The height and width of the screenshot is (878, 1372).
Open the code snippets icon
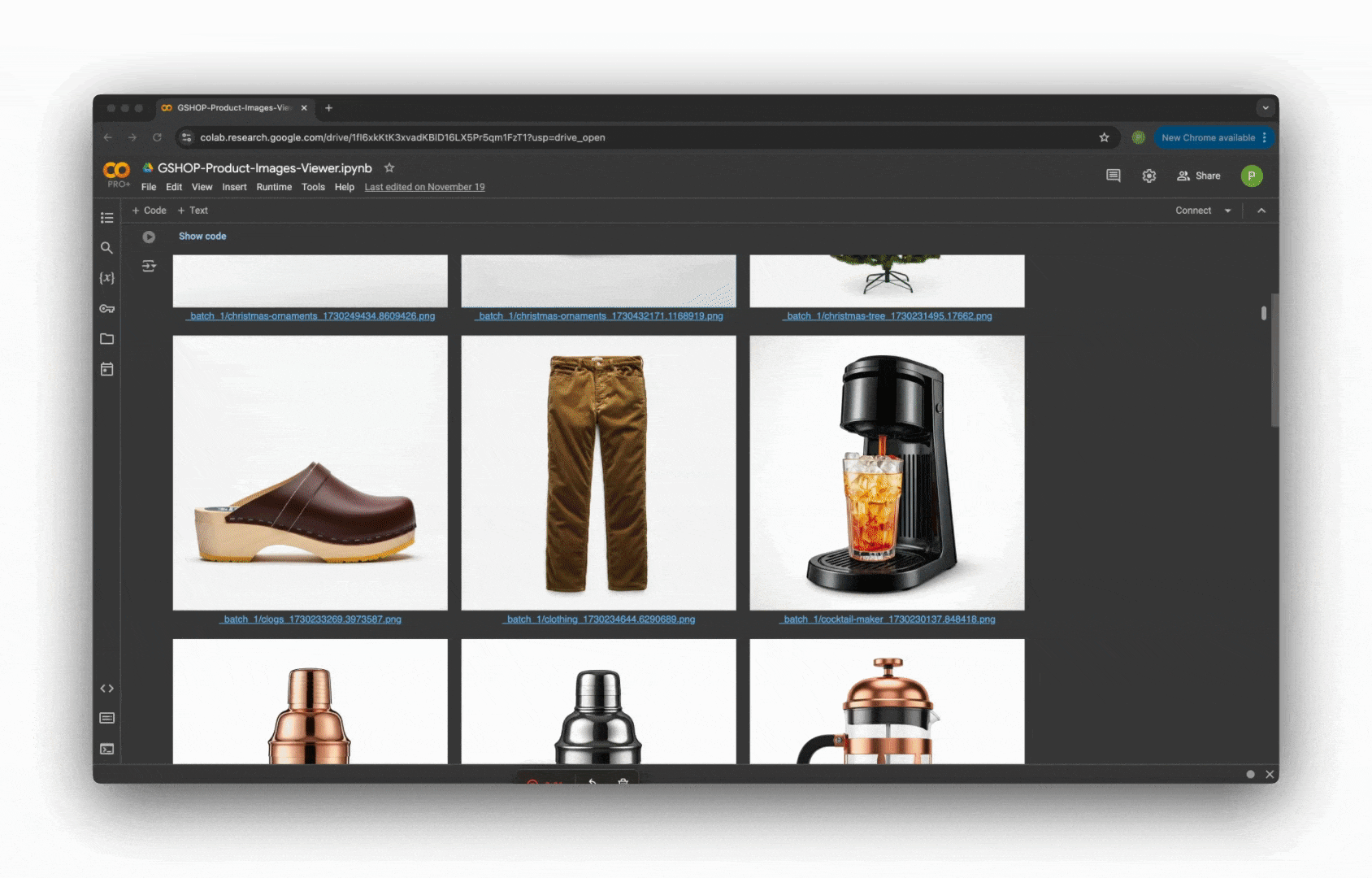106,689
